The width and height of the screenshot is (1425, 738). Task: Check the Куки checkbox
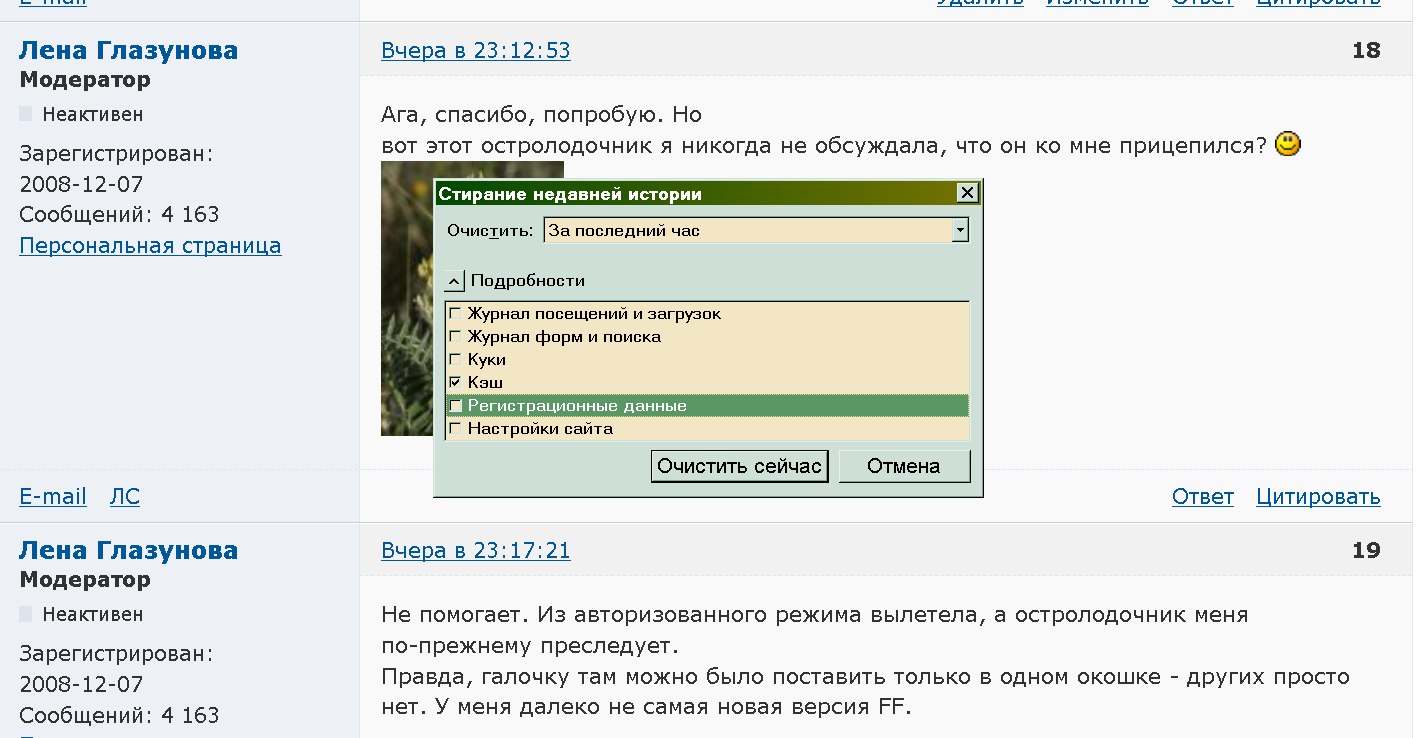(x=456, y=360)
